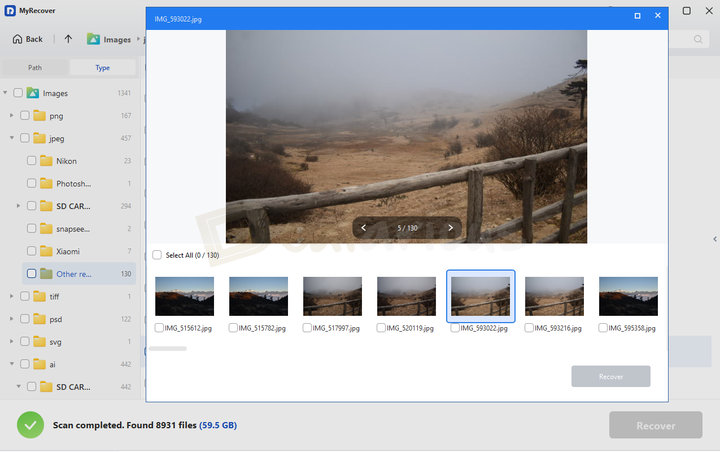Open the IMG_593216.jpg thumbnail

pos(554,296)
